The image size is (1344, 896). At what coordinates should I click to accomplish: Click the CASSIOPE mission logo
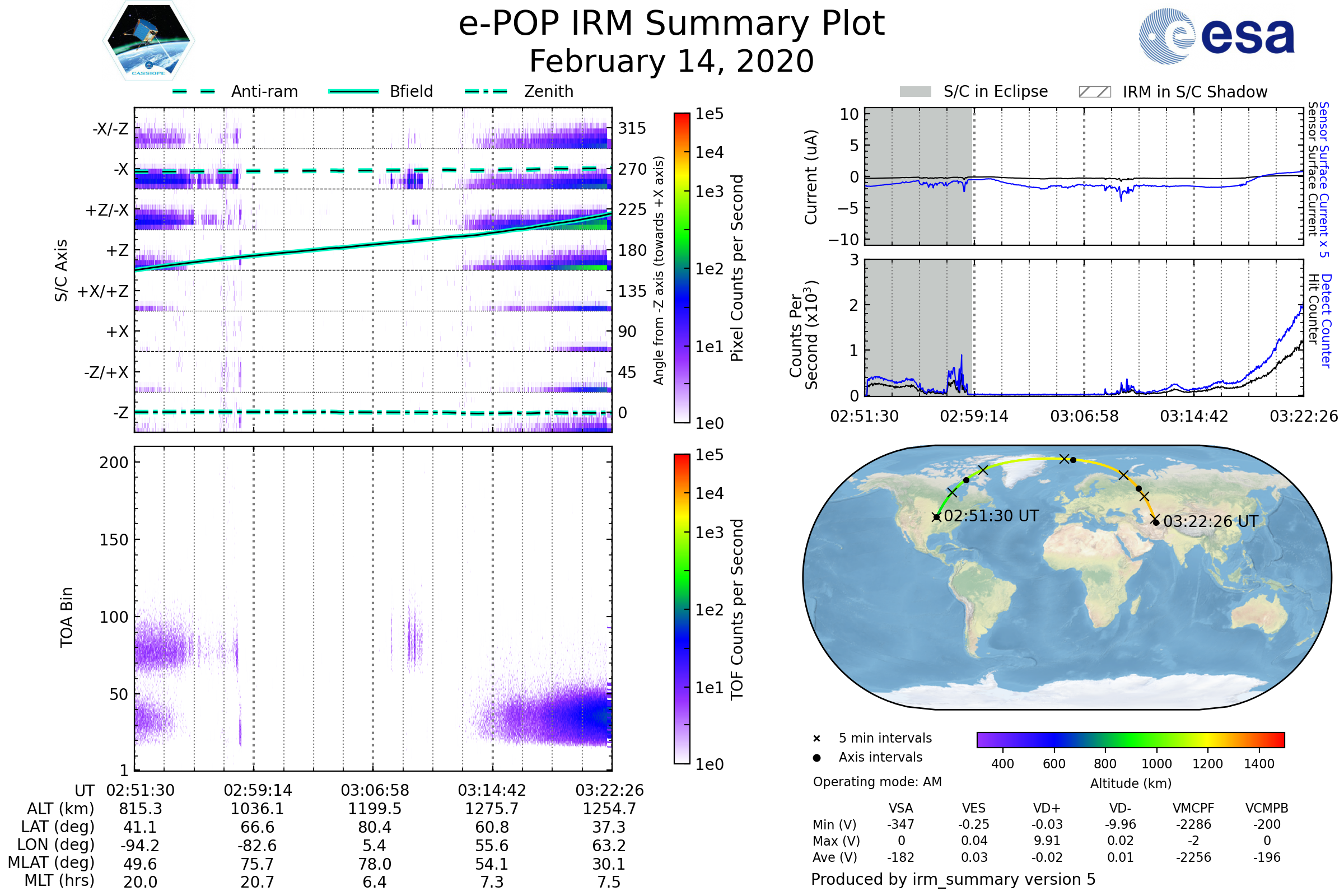[148, 41]
